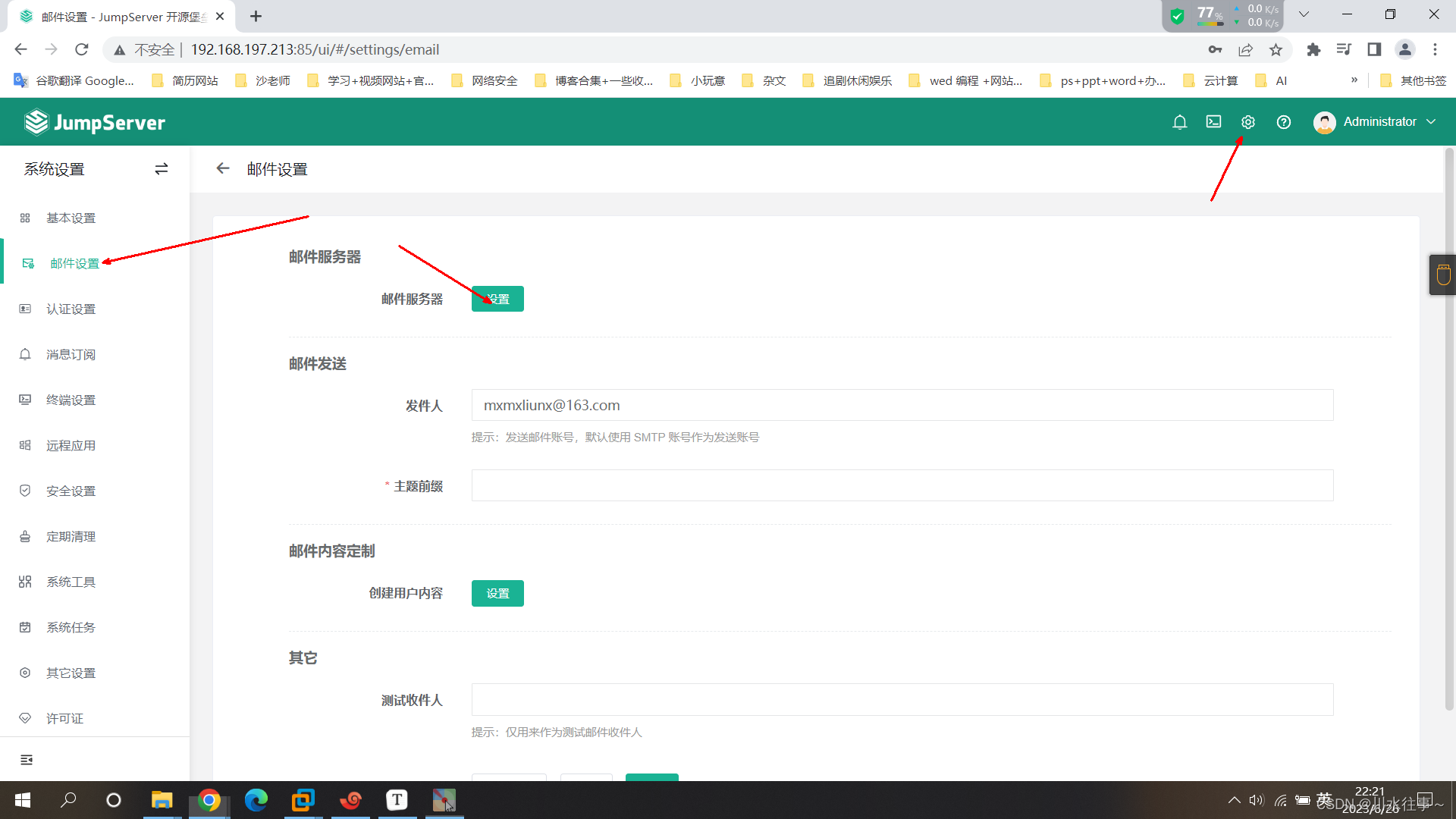This screenshot has height=819, width=1456.
Task: Open Microsoft Edge from the taskbar
Action: (x=256, y=800)
